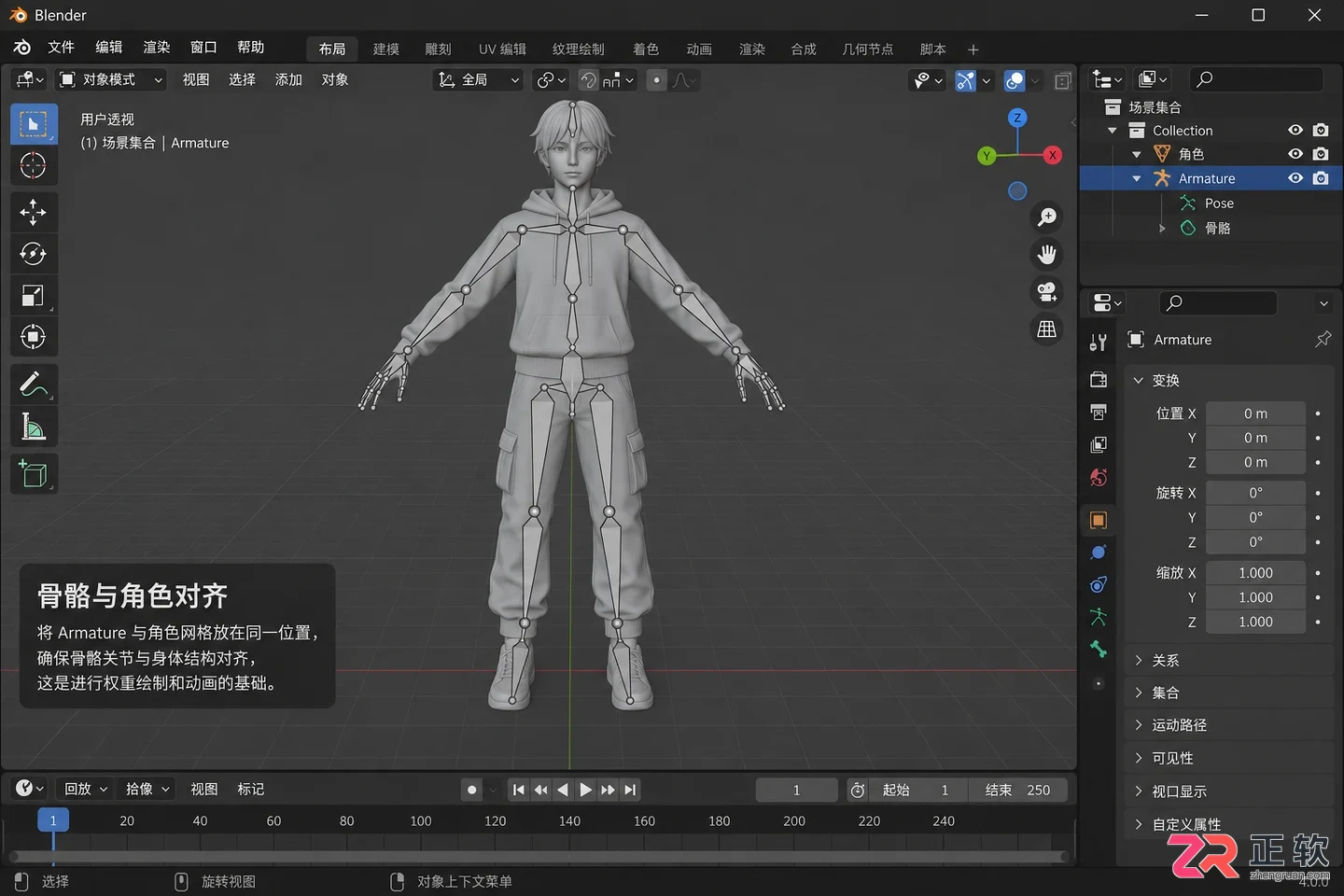Image resolution: width=1344 pixels, height=896 pixels.
Task: Open the 回放 playback dropdown
Action: click(x=85, y=790)
